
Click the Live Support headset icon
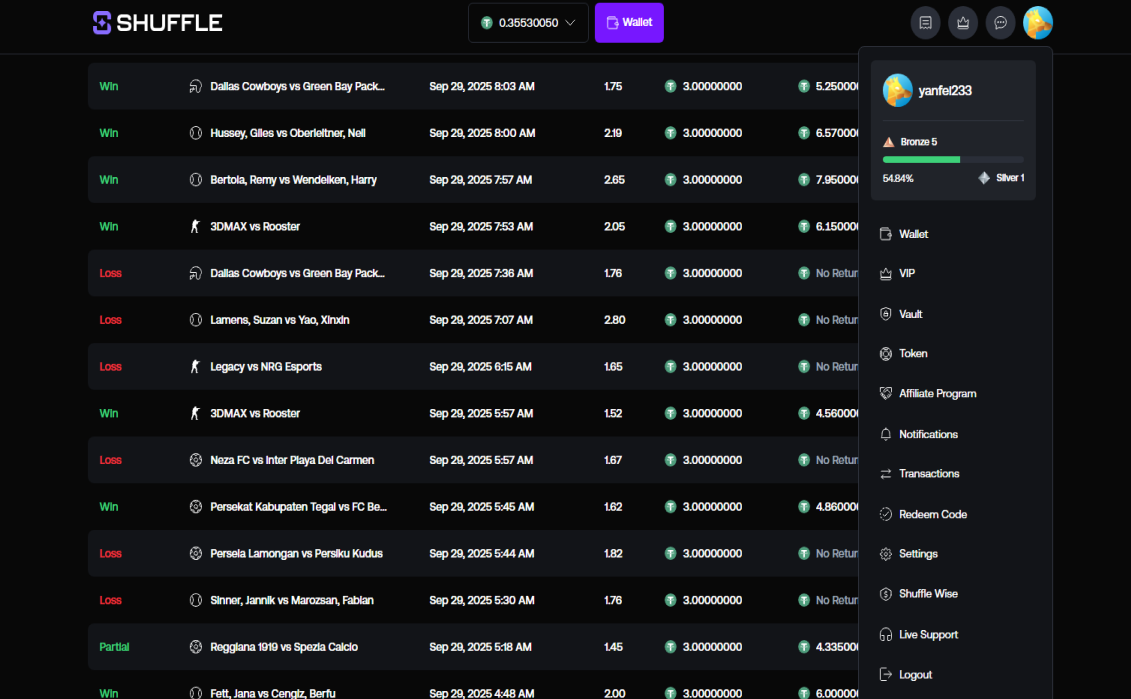point(885,634)
